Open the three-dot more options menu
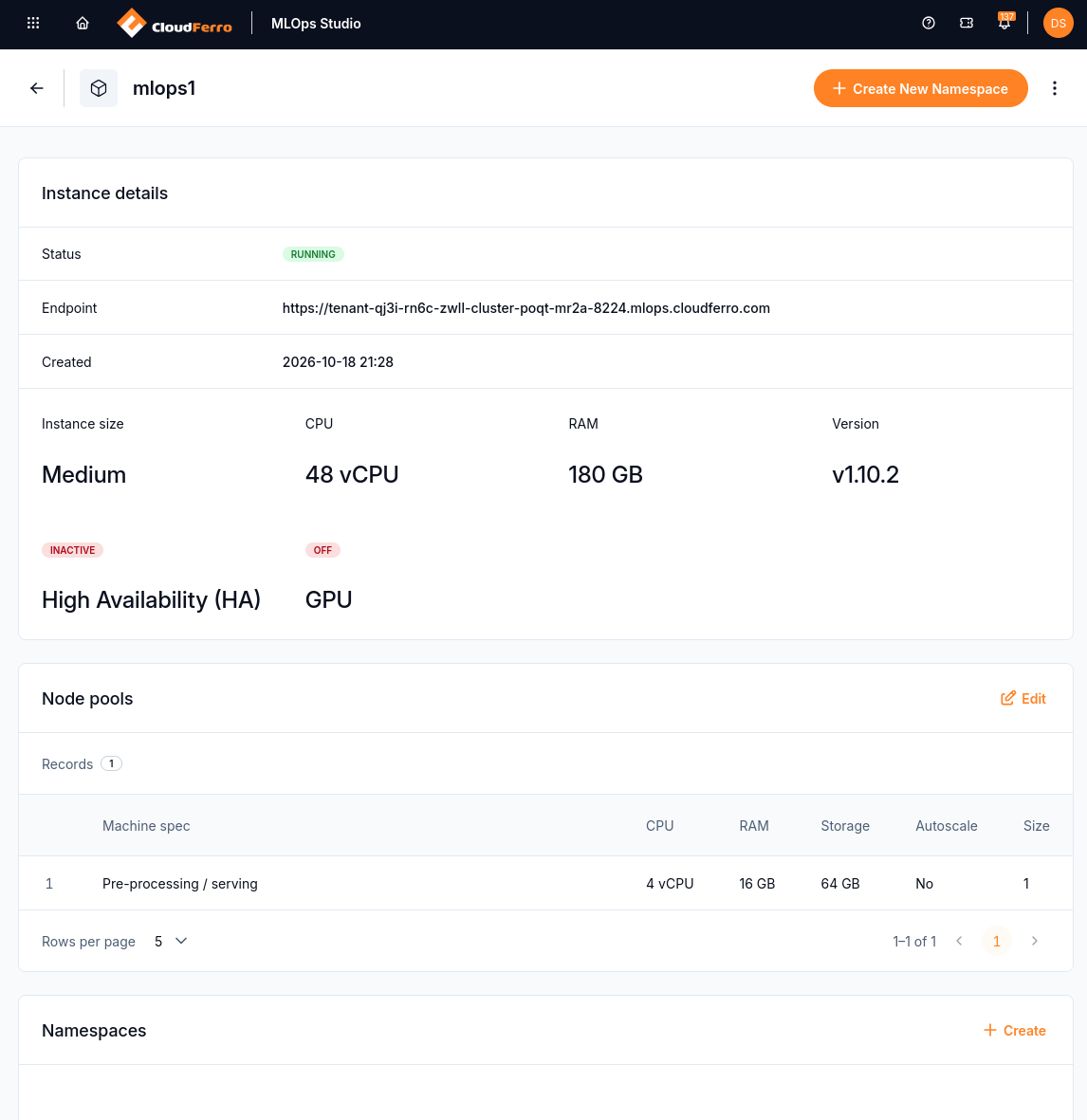This screenshot has width=1087, height=1120. click(1054, 88)
